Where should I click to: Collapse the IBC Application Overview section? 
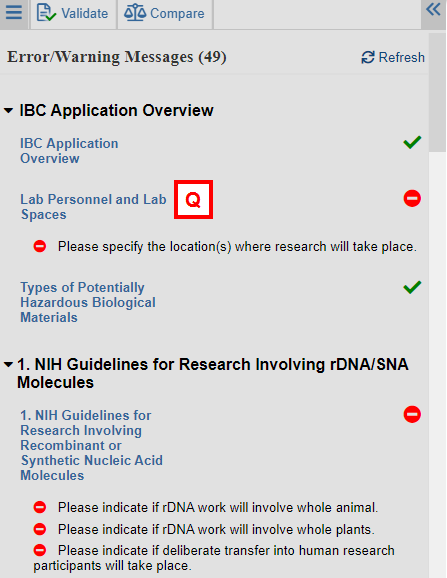(8, 110)
